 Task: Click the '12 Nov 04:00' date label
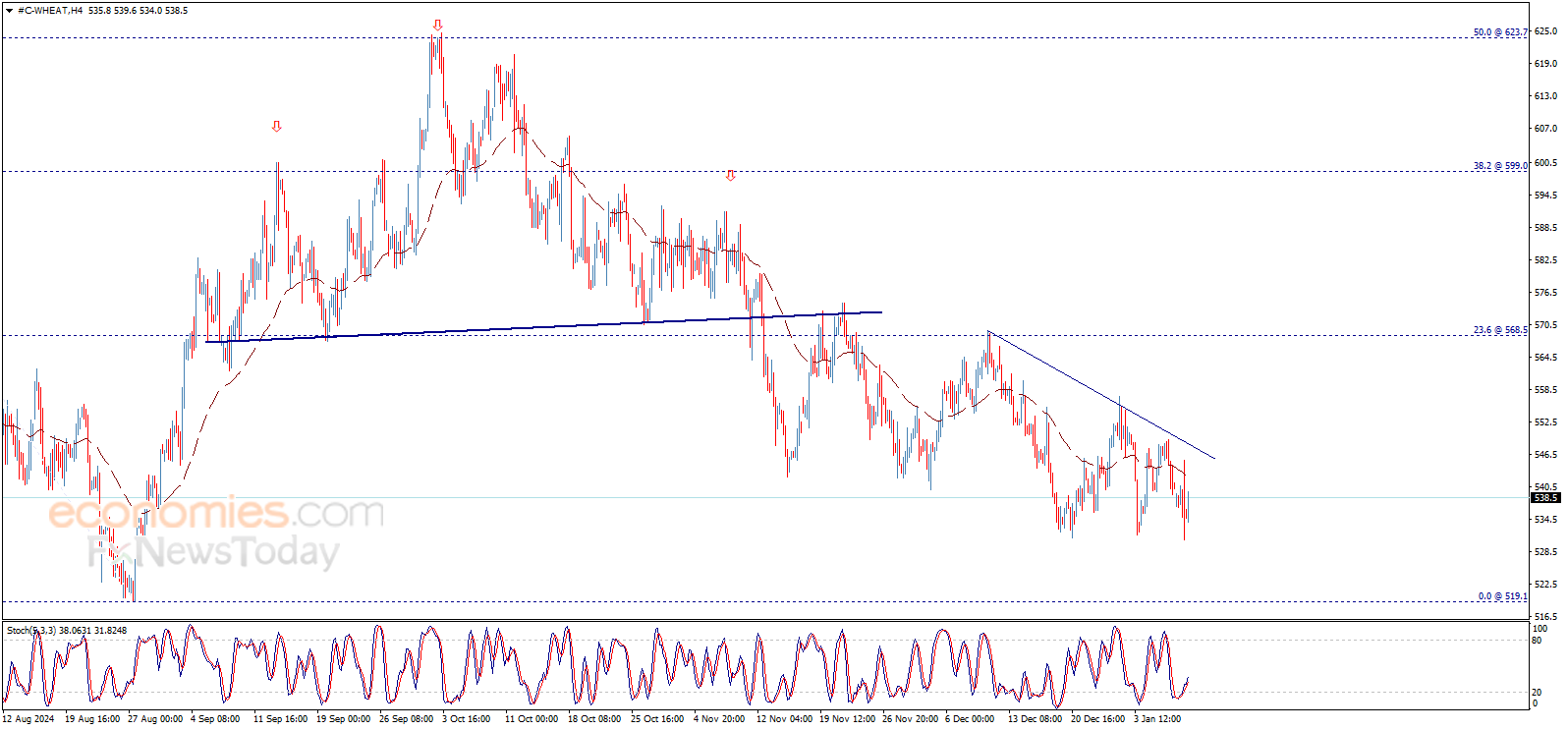click(784, 719)
